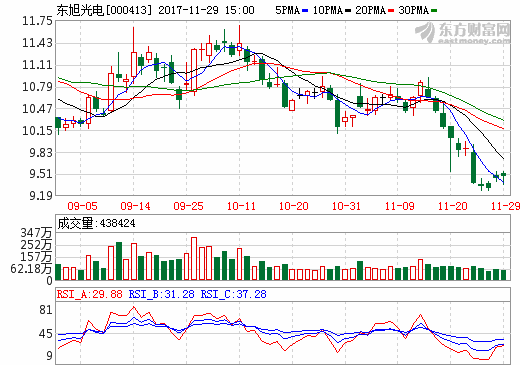Click the 10.47 price axis label

(x=37, y=109)
